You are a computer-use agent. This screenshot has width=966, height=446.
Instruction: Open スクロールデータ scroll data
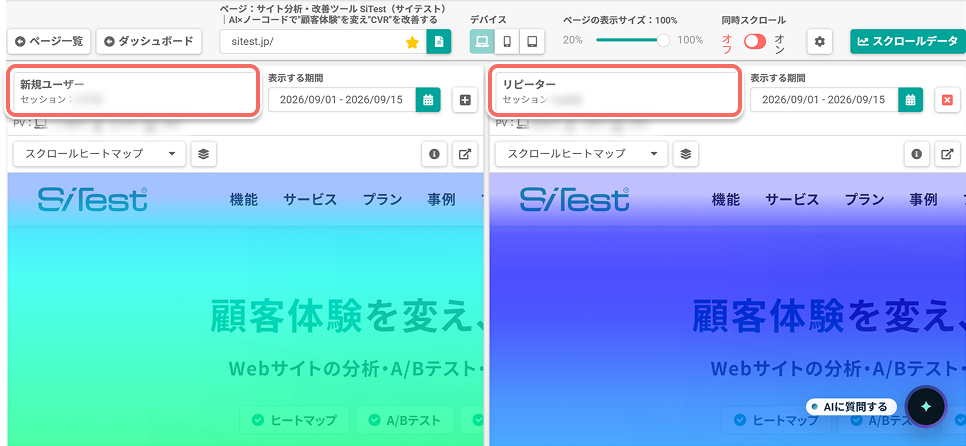[907, 41]
